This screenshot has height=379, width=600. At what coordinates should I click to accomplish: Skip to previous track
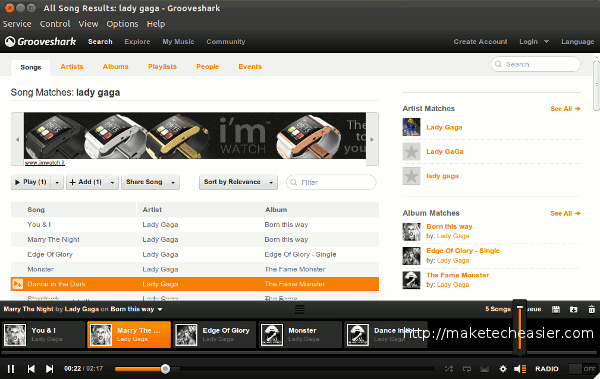31,369
